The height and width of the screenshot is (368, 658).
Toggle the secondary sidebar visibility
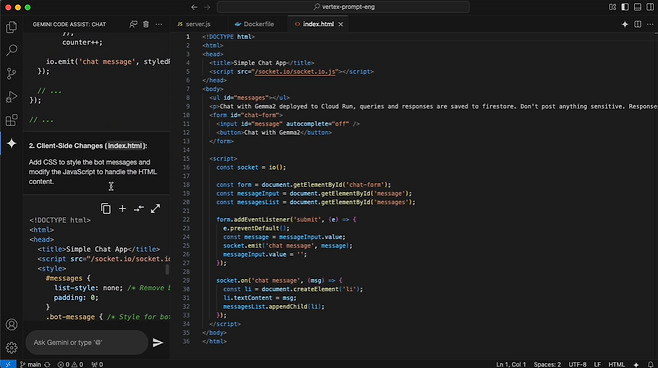(650, 7)
